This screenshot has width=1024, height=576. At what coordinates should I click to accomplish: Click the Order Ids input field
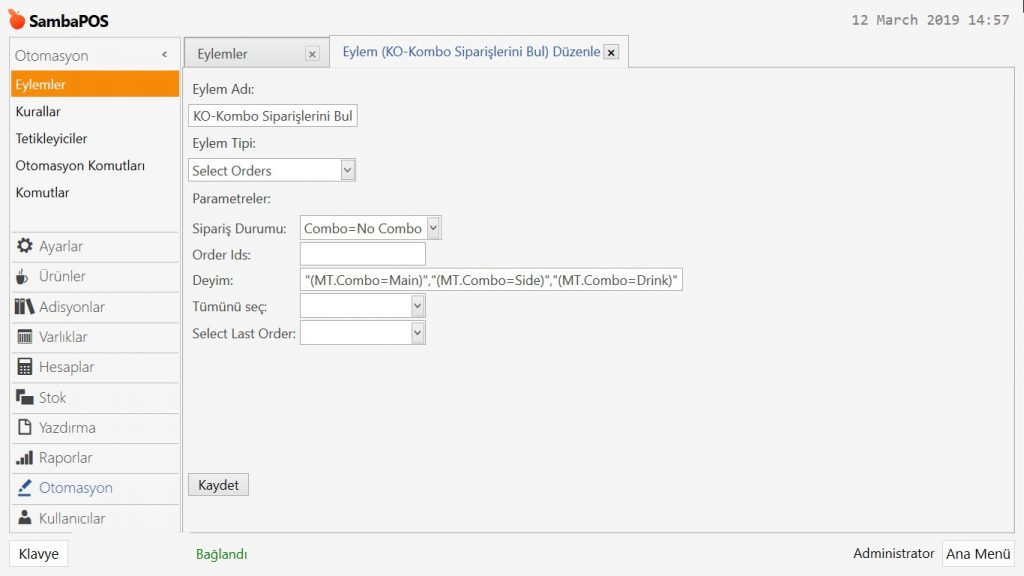point(363,255)
